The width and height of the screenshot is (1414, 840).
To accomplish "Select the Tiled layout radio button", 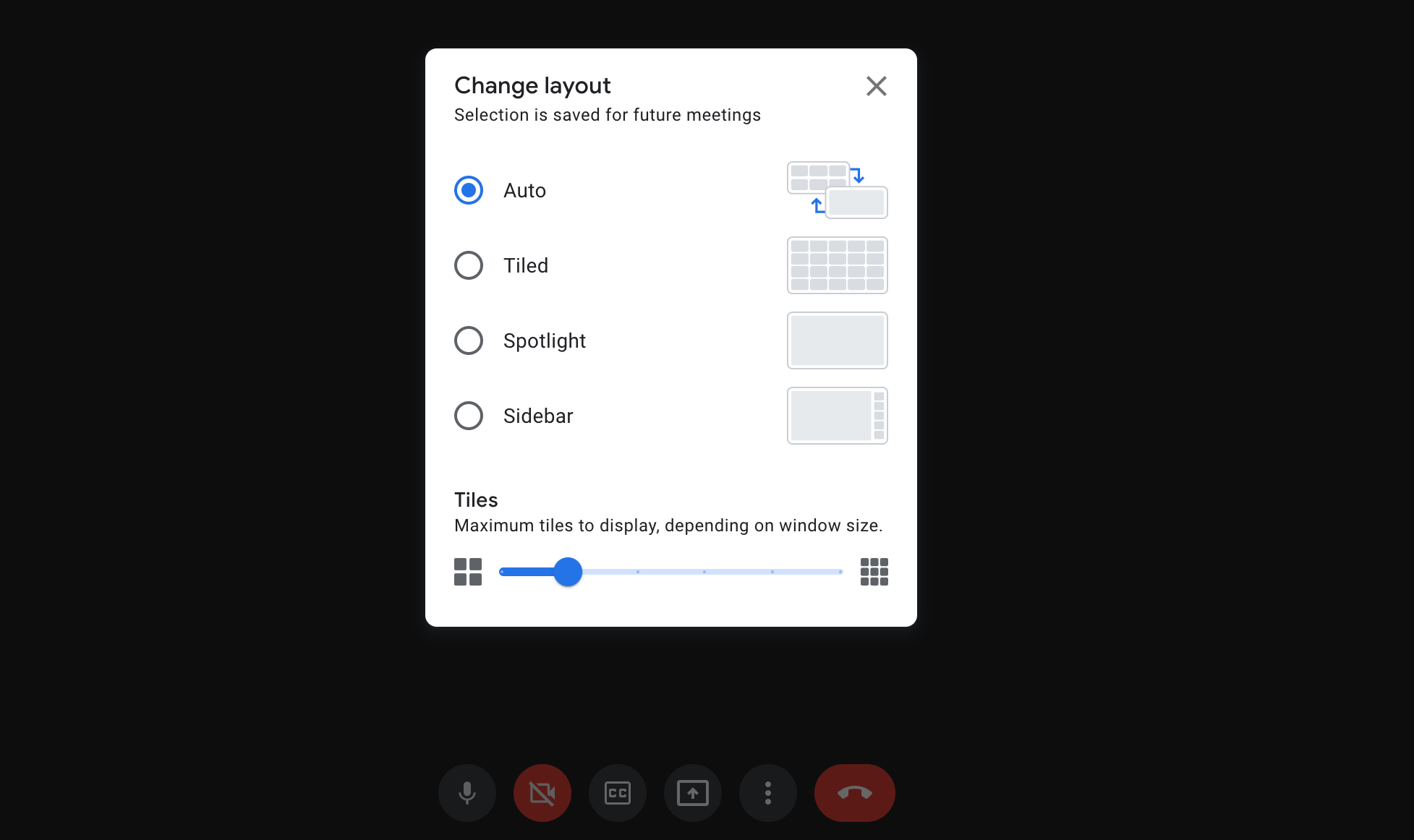I will point(467,265).
